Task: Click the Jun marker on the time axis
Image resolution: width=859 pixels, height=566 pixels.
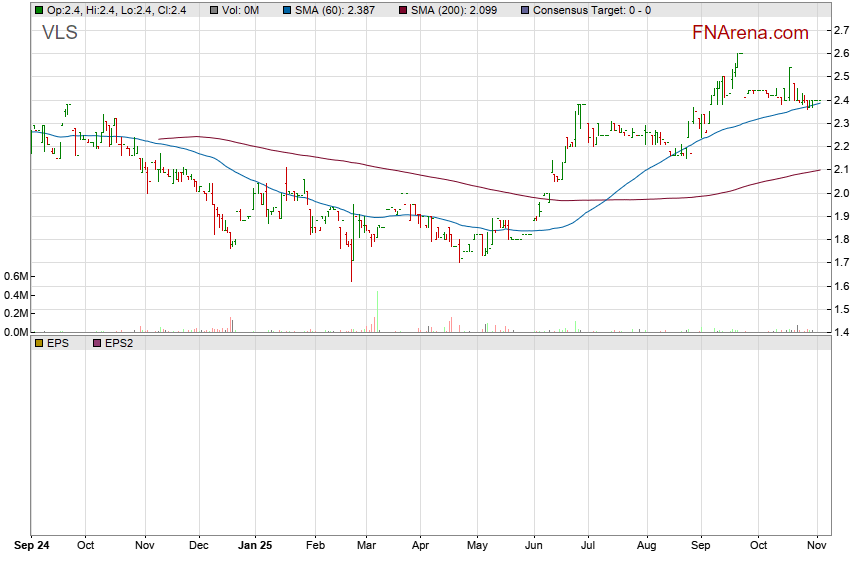Action: pyautogui.click(x=533, y=546)
